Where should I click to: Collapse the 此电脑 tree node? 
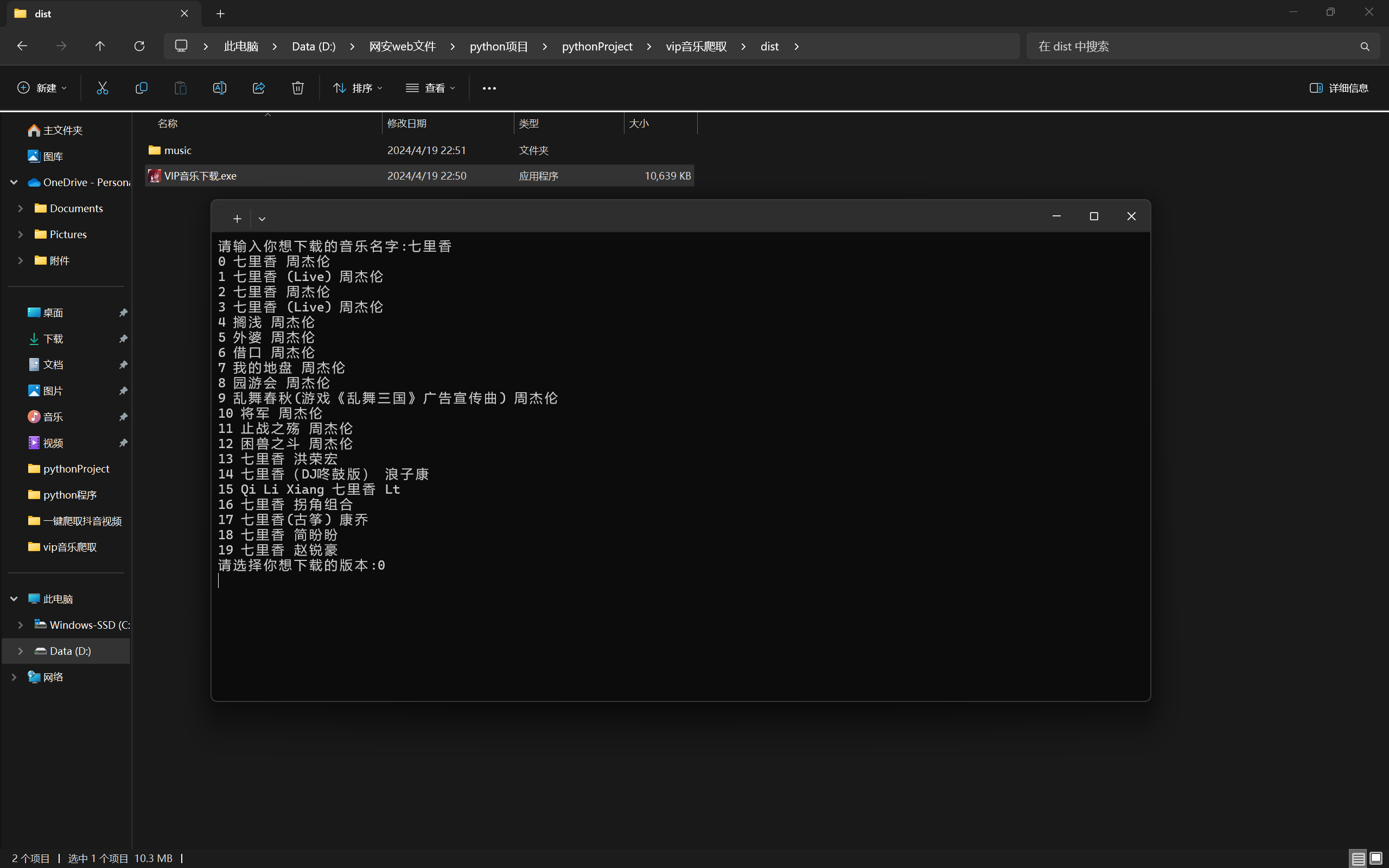14,599
